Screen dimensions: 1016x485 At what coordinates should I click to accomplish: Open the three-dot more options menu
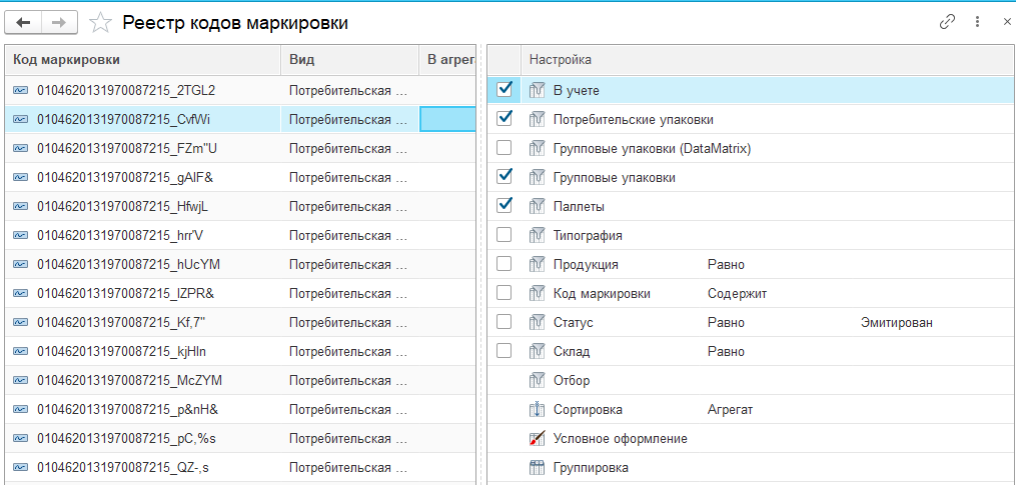coord(977,22)
